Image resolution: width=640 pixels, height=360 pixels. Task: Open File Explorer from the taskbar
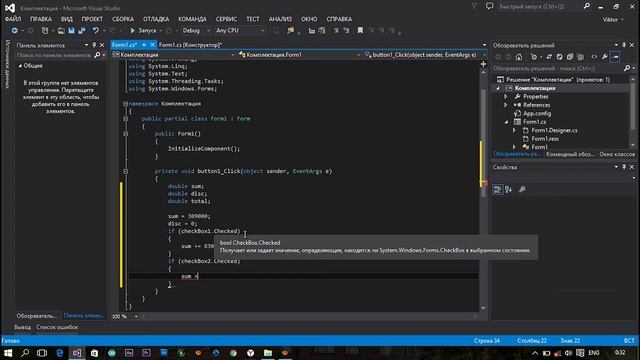(268, 353)
